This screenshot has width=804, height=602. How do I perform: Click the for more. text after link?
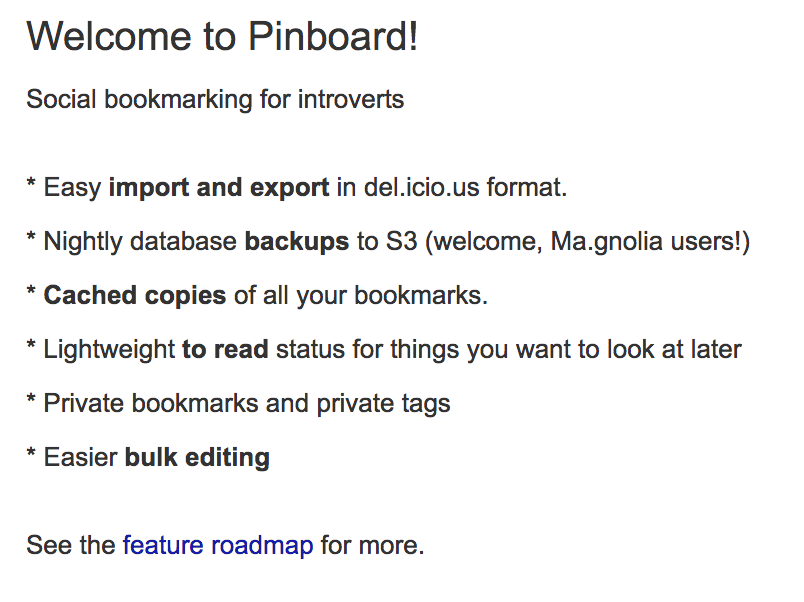(373, 545)
